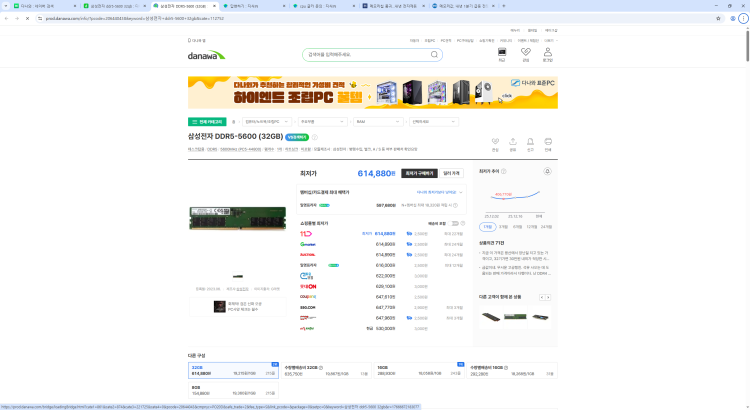Open the RAM category dropdown

tap(376, 121)
